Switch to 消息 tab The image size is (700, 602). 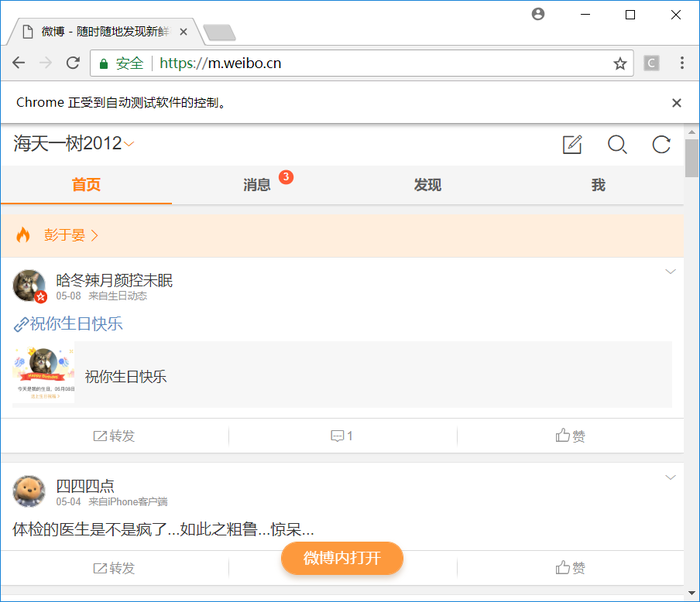point(257,185)
